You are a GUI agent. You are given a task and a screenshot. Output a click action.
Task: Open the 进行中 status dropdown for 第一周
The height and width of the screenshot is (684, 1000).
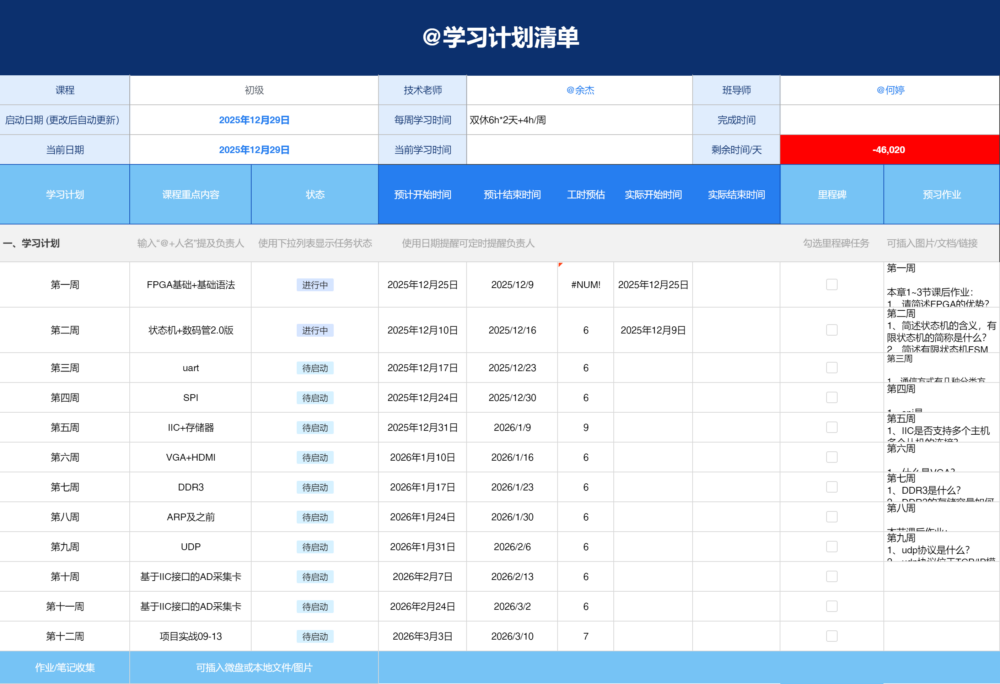click(x=315, y=285)
